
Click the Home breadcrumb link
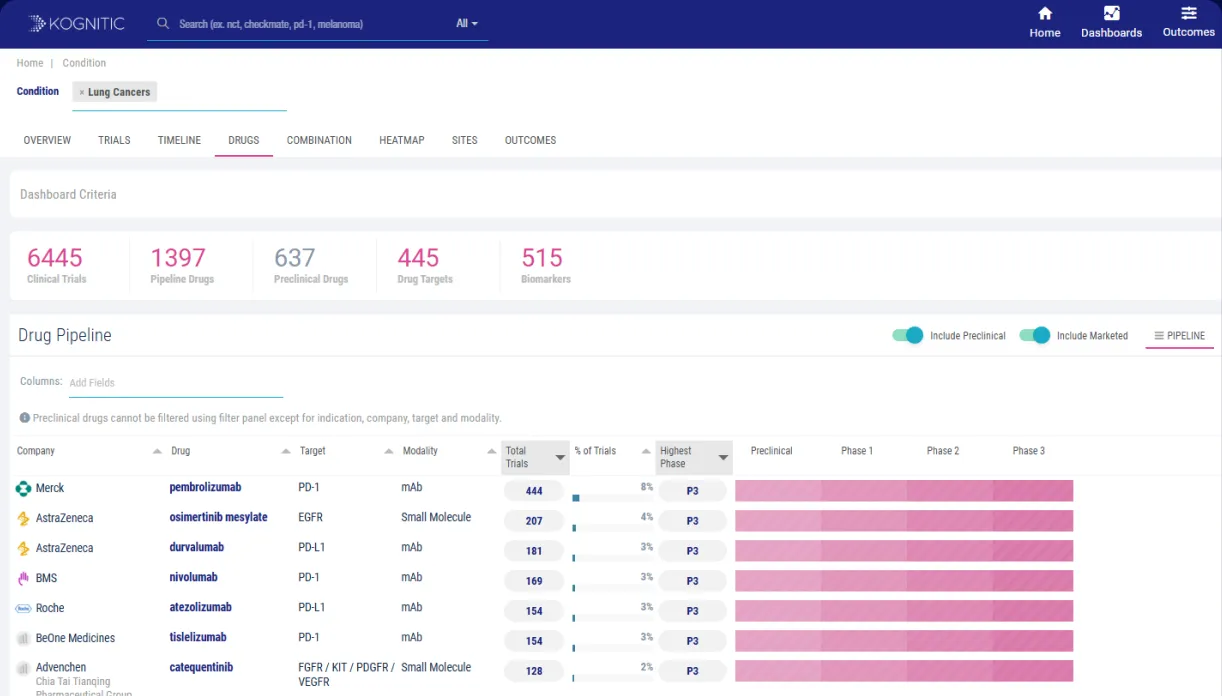pyautogui.click(x=30, y=63)
